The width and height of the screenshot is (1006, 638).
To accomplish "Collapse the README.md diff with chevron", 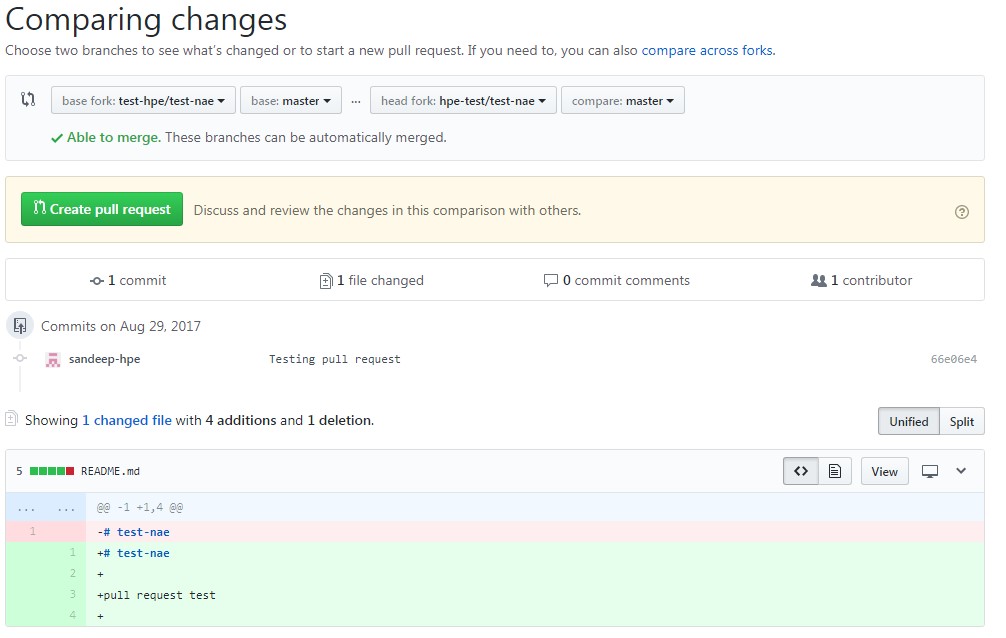I will [961, 470].
